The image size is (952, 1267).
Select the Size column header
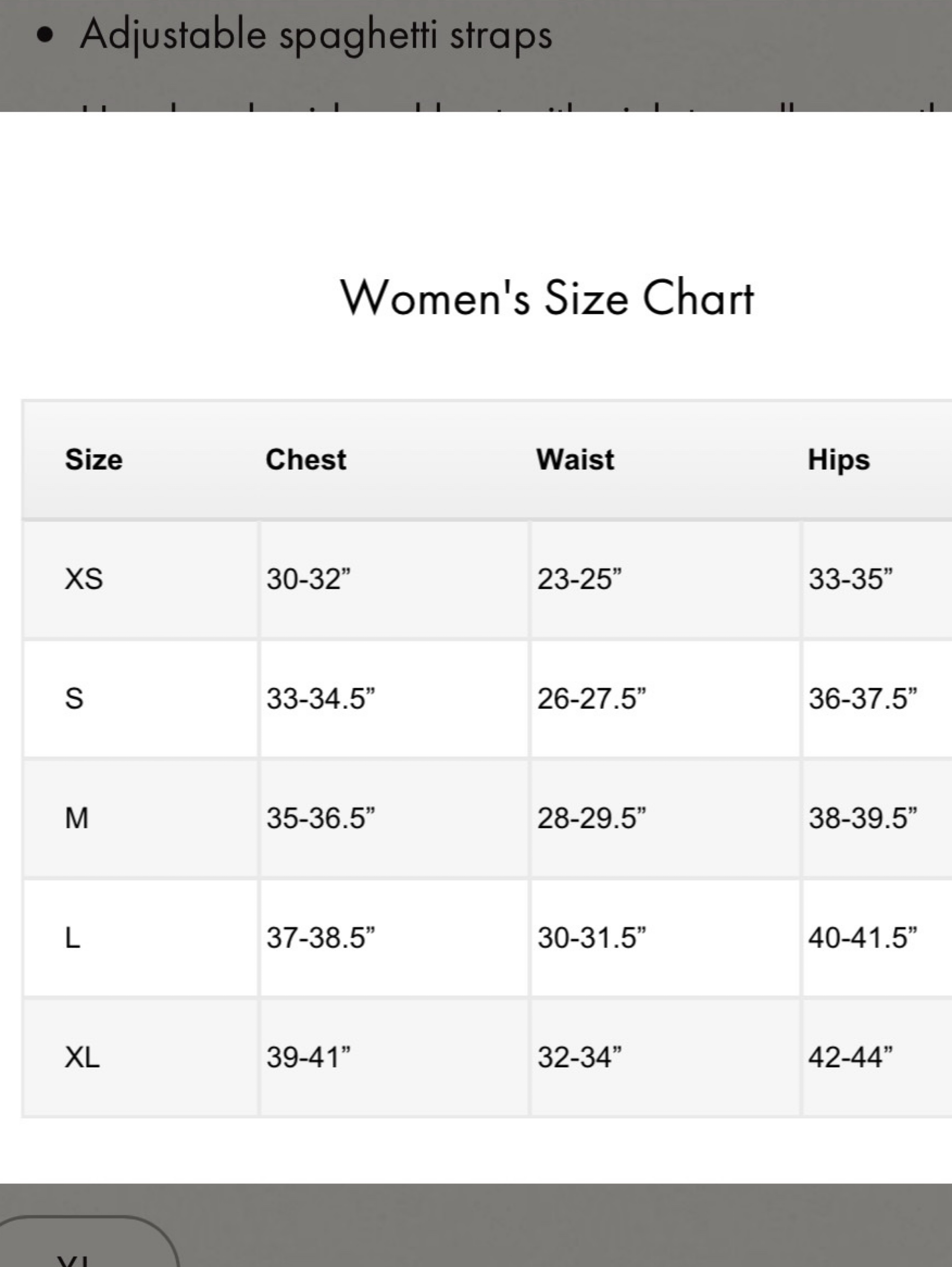coord(93,459)
